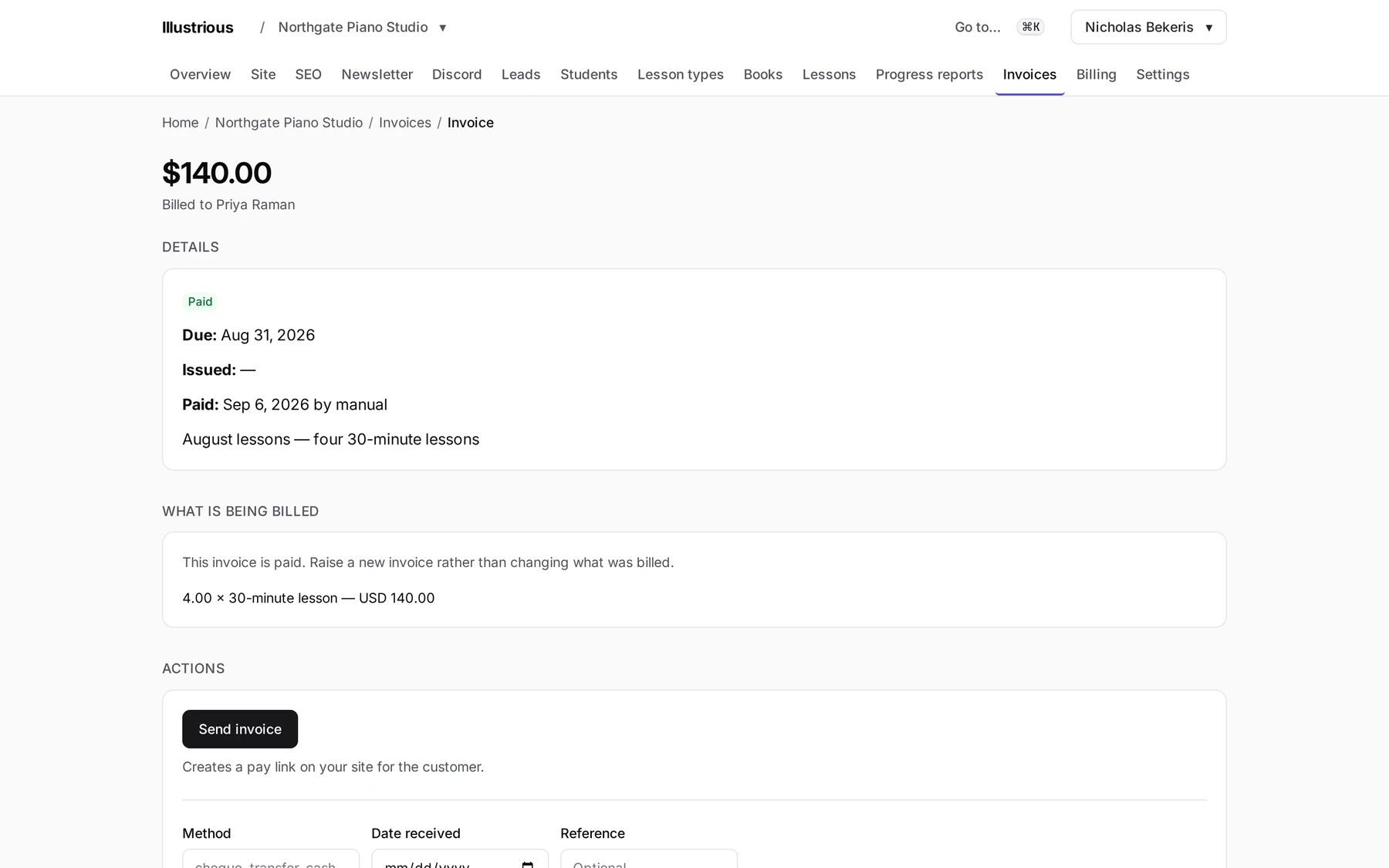Screen dimensions: 1389x868
Task: View the Leads tab
Action: (x=521, y=74)
